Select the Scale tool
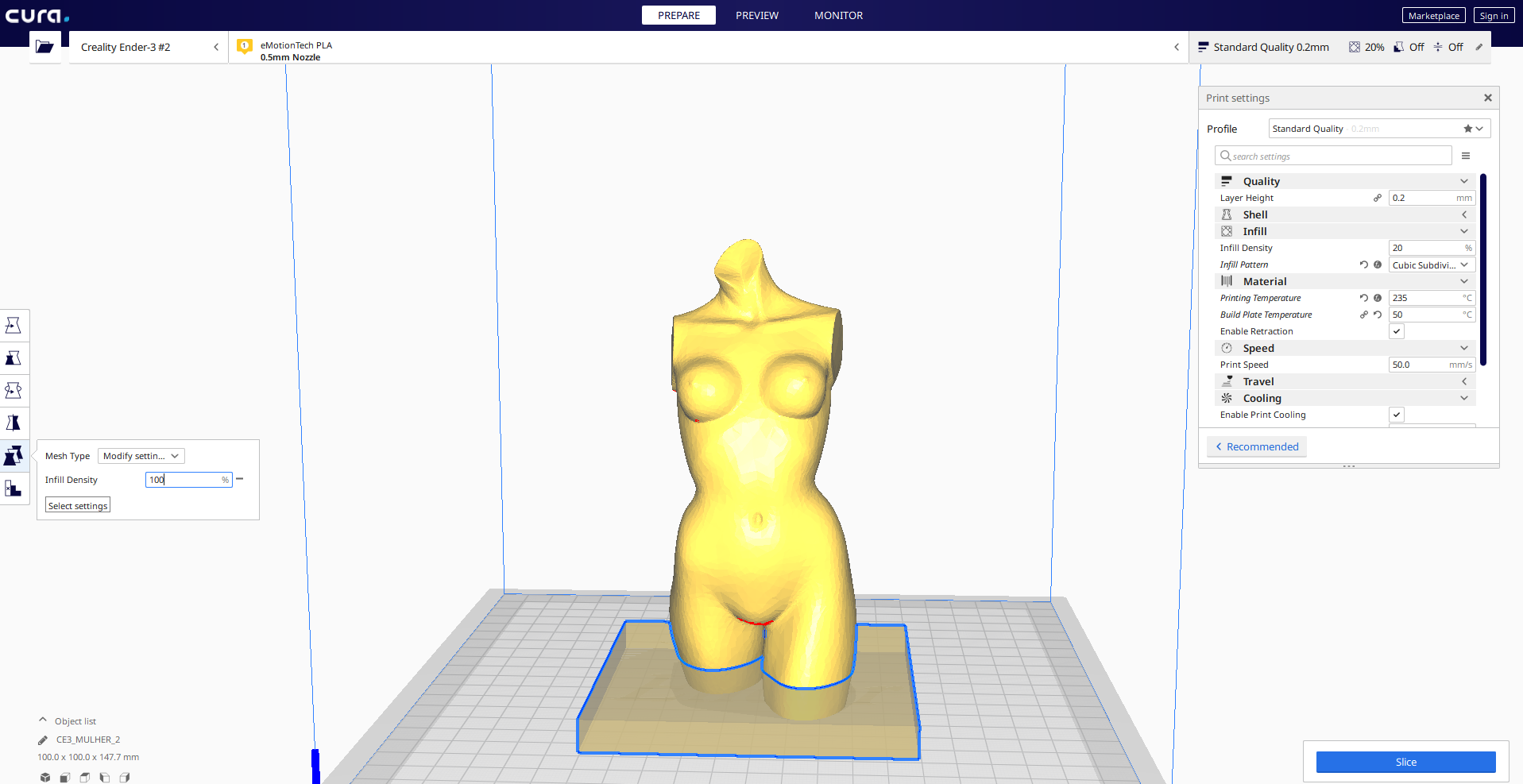 (14, 358)
